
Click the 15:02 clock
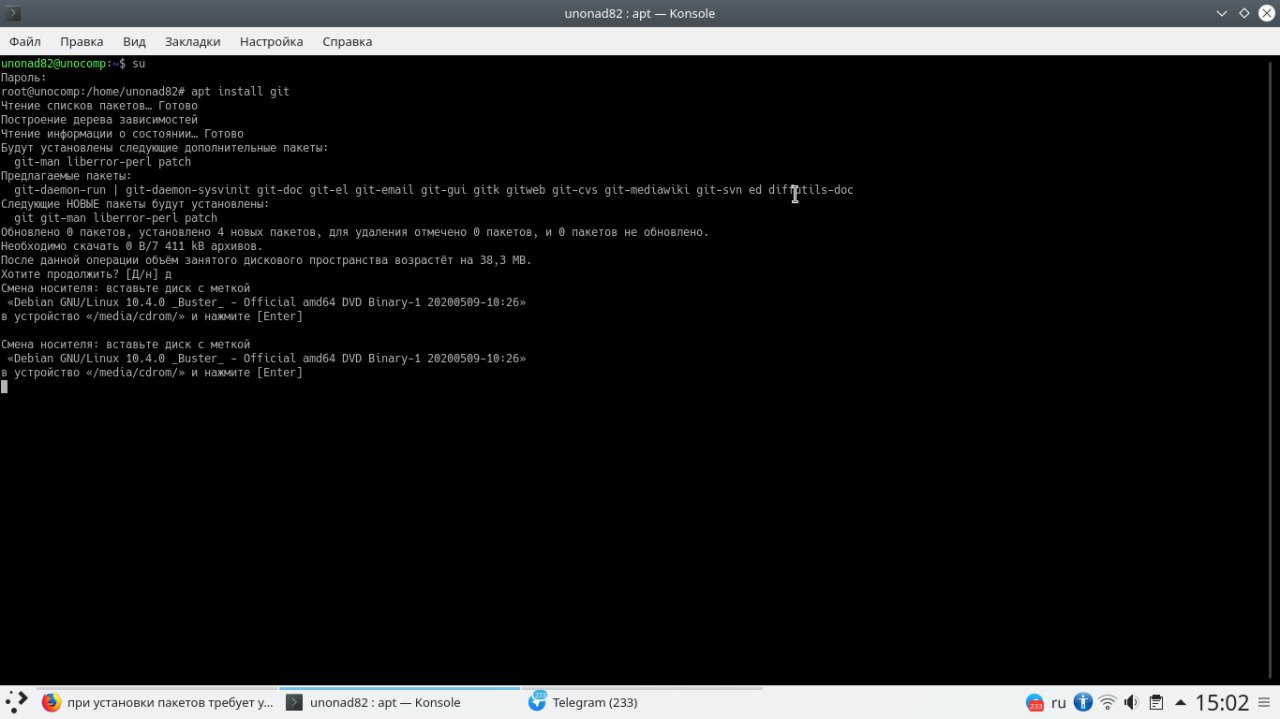(x=1222, y=702)
